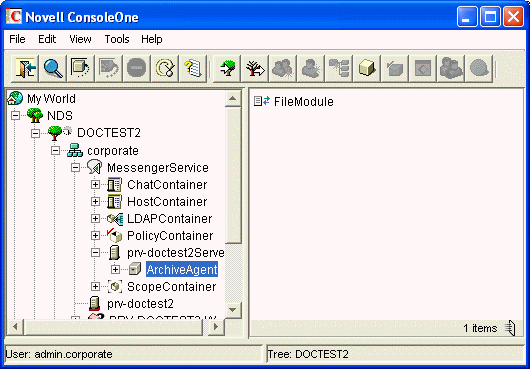This screenshot has height=369, width=530.
Task: Click the My World globe icon
Action: coord(15,98)
